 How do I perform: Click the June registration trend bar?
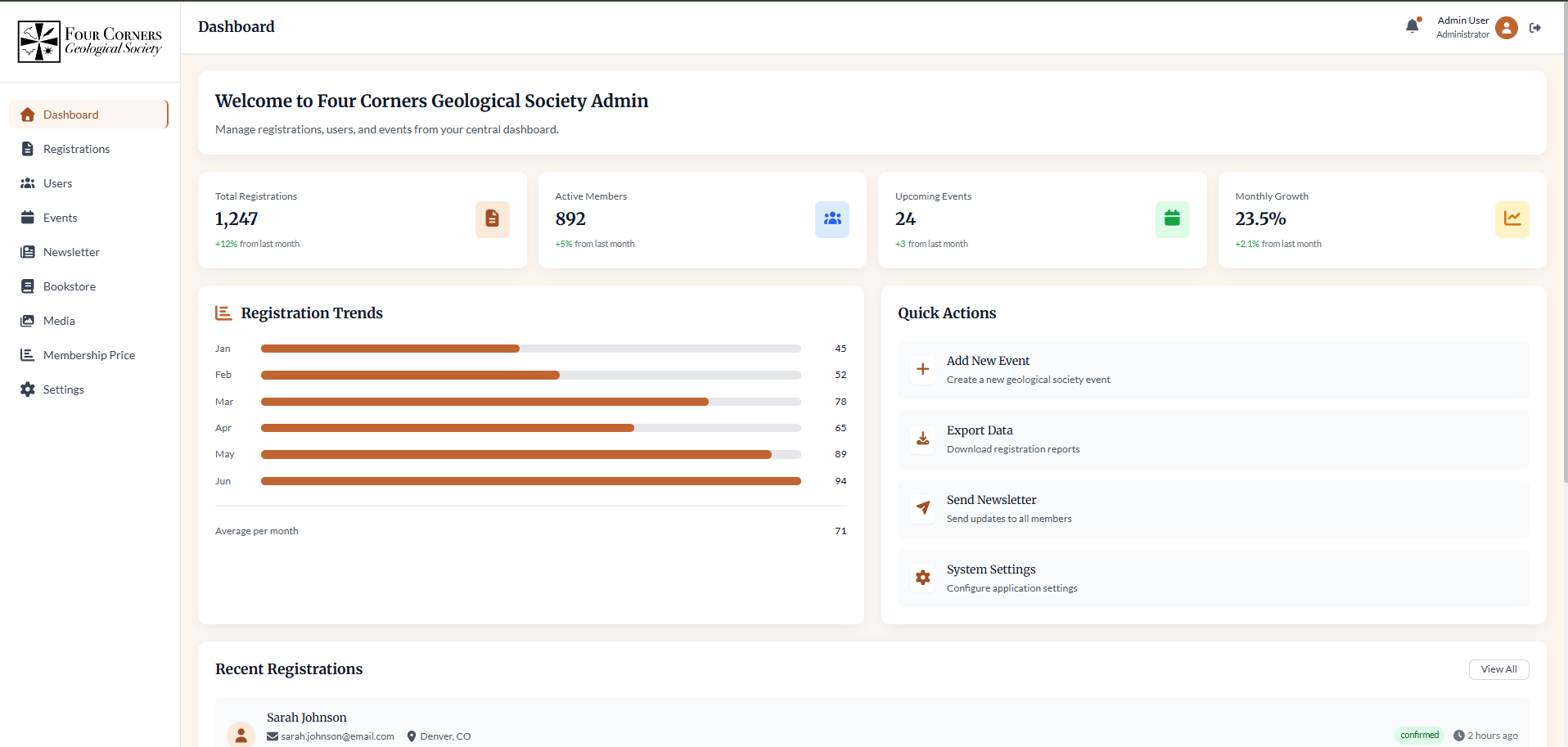530,481
